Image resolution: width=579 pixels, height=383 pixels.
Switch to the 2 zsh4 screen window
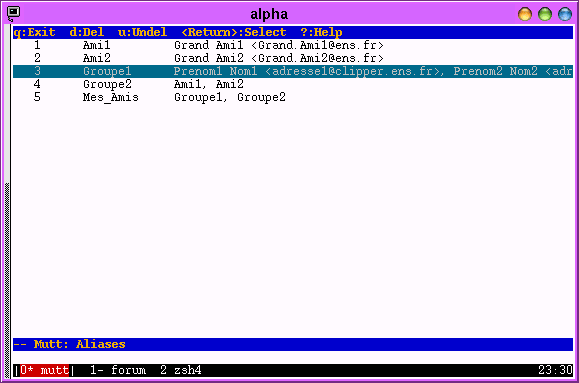pos(181,370)
